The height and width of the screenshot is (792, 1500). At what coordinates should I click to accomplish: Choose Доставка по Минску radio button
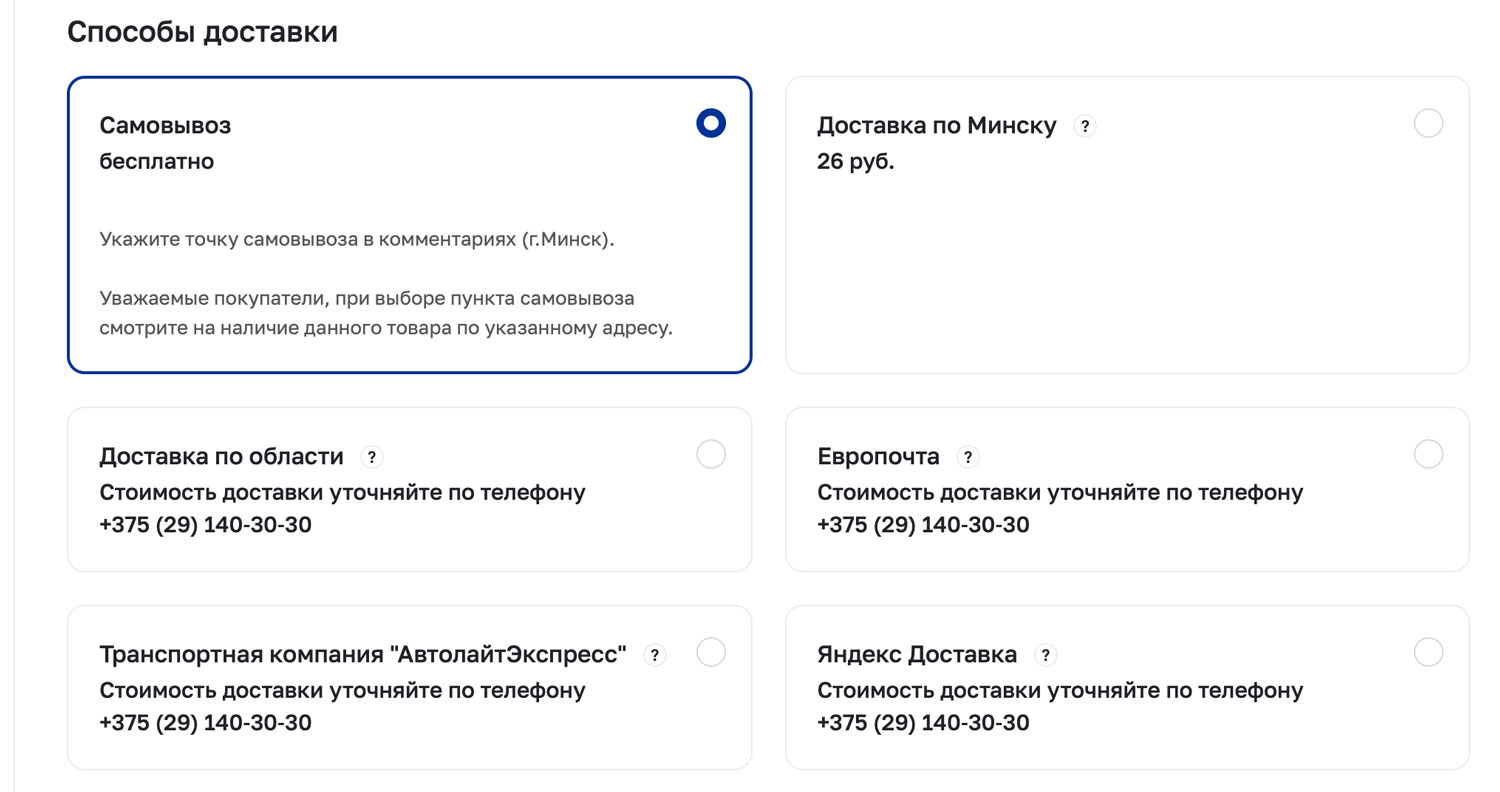(1428, 124)
